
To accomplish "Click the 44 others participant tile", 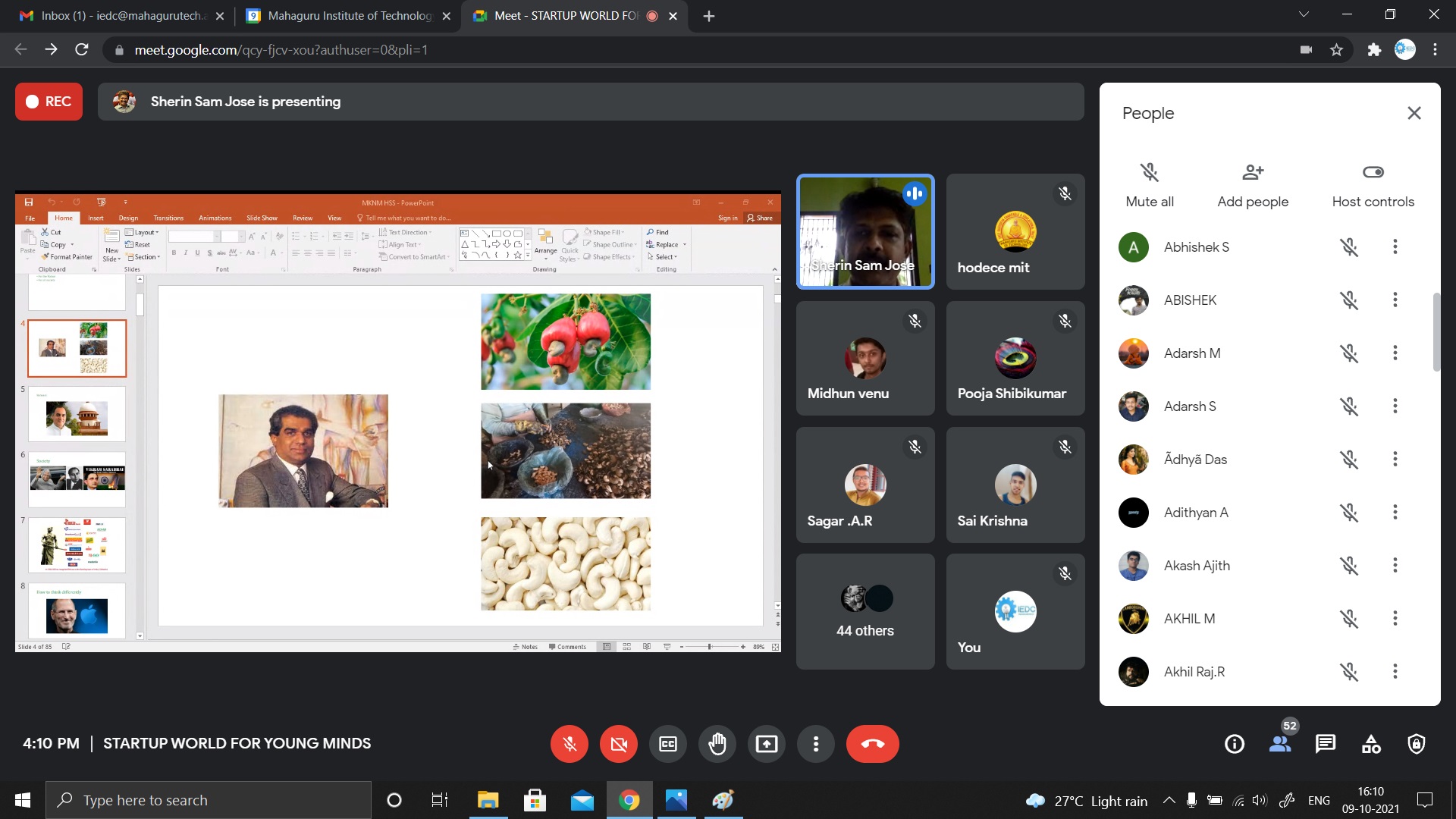I will coord(864,611).
